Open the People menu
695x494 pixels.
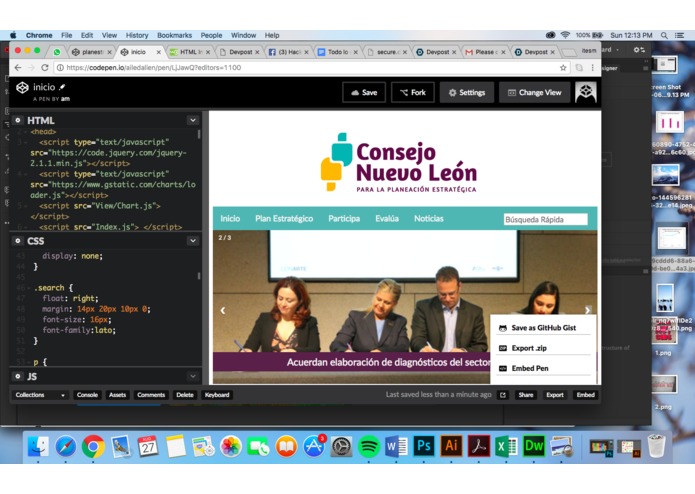(211, 35)
